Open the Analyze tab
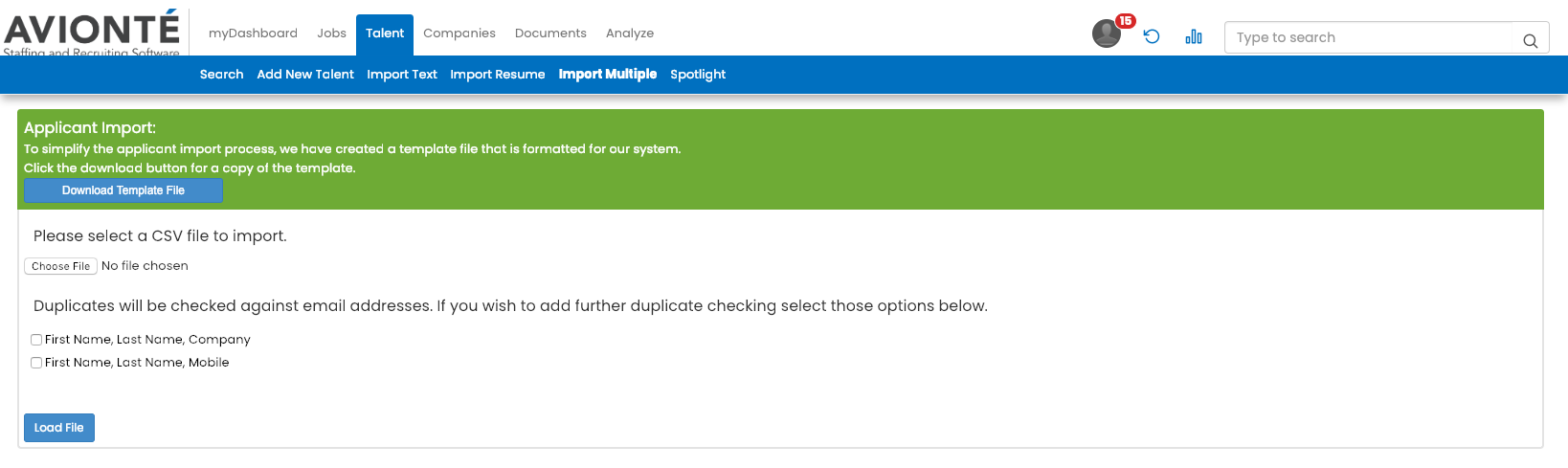The width and height of the screenshot is (1568, 468). (x=630, y=33)
